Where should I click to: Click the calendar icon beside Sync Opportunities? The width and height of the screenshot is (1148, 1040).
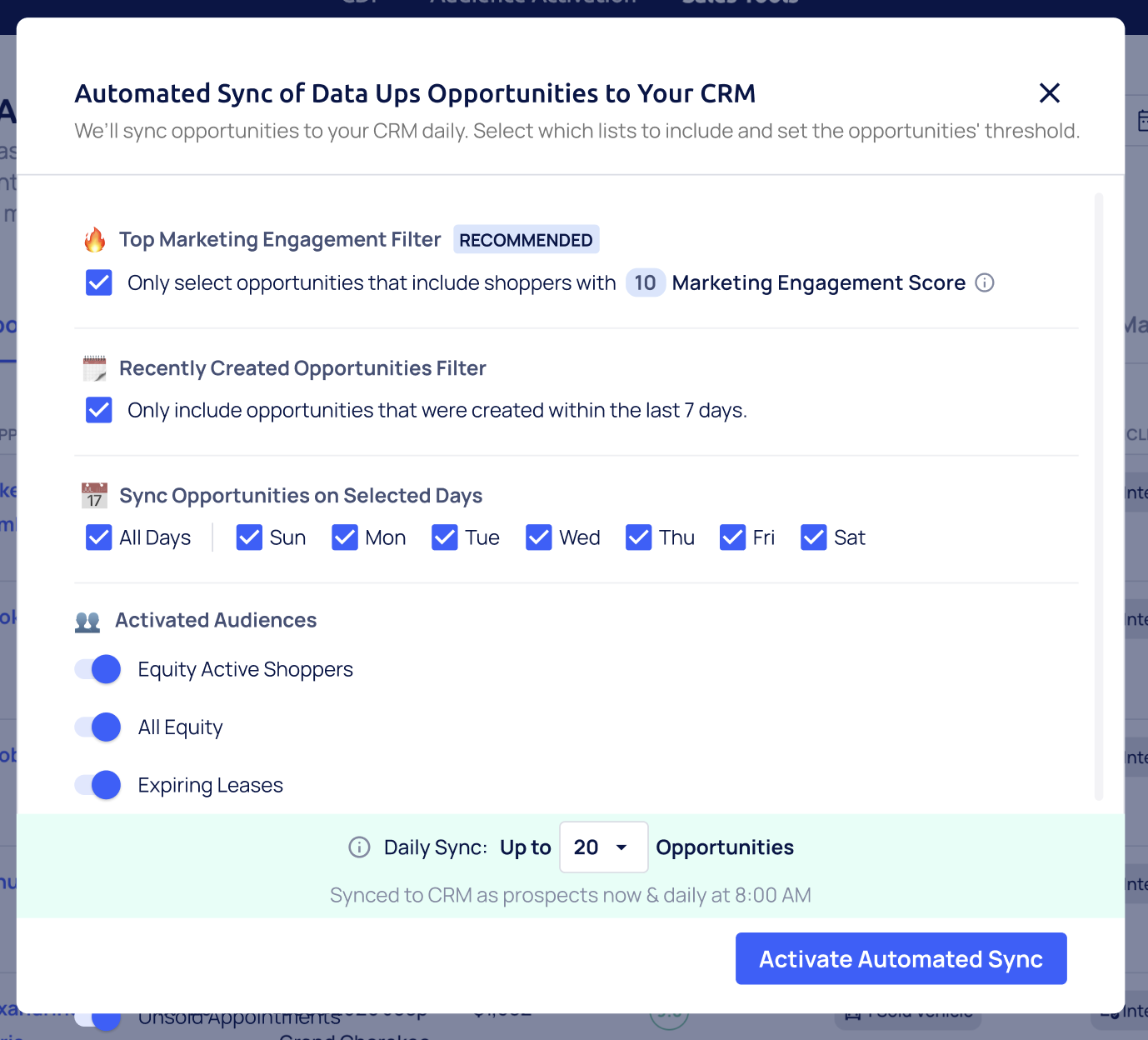95,496
